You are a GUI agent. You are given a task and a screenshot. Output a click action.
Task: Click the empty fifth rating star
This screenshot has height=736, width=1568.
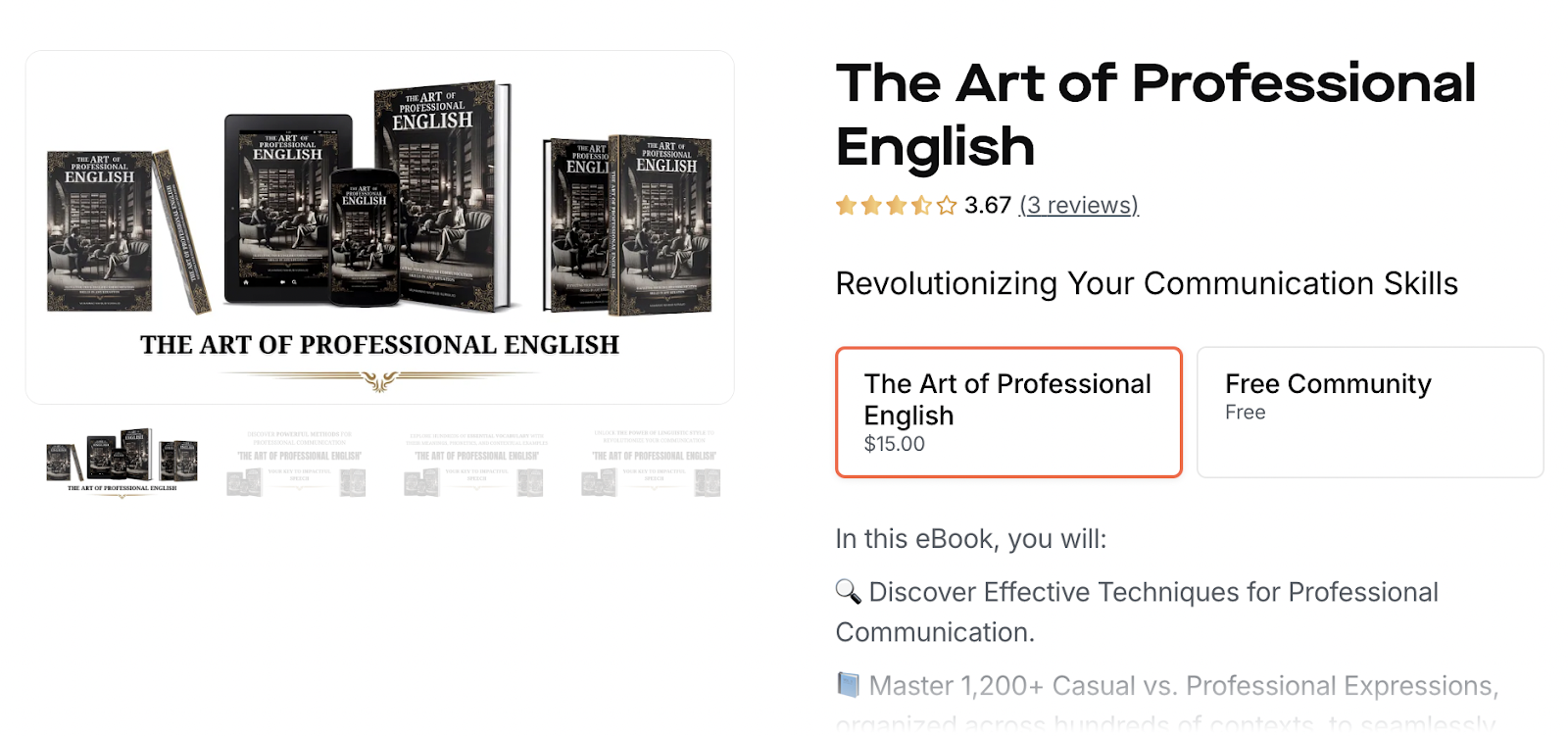coord(944,205)
